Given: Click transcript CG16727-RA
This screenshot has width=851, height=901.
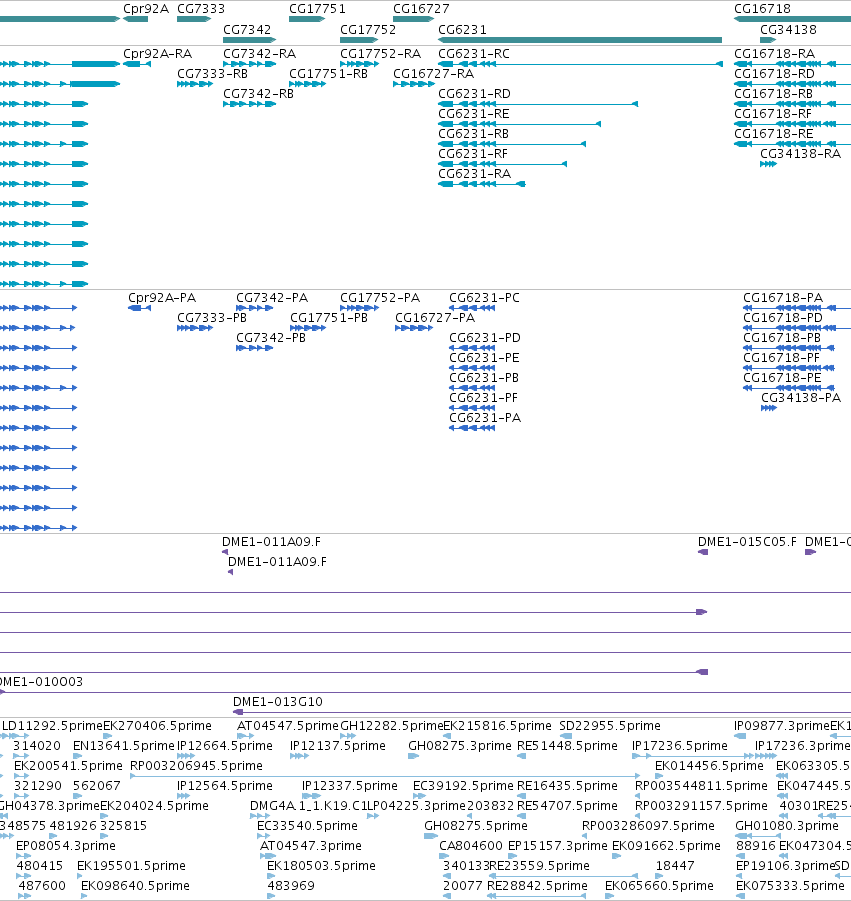Looking at the screenshot, I should tap(433, 74).
